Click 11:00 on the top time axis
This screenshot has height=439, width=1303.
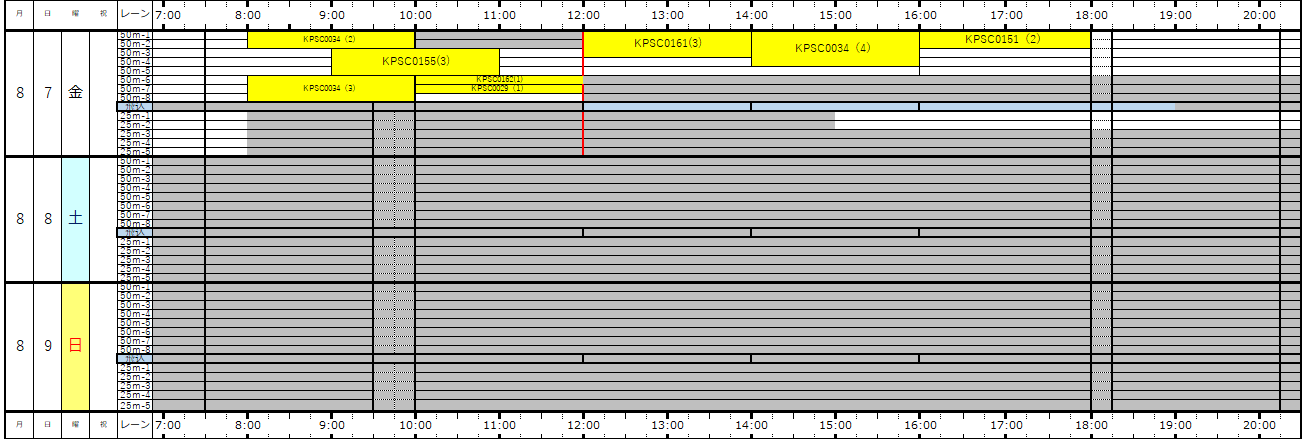(x=499, y=15)
